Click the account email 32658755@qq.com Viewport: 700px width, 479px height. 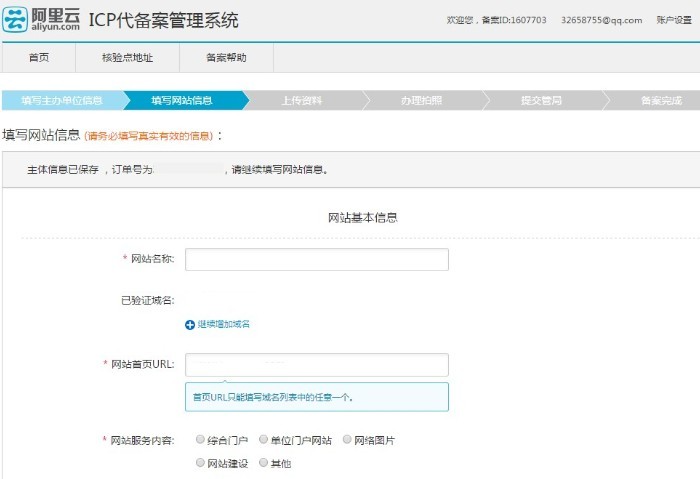pos(601,20)
